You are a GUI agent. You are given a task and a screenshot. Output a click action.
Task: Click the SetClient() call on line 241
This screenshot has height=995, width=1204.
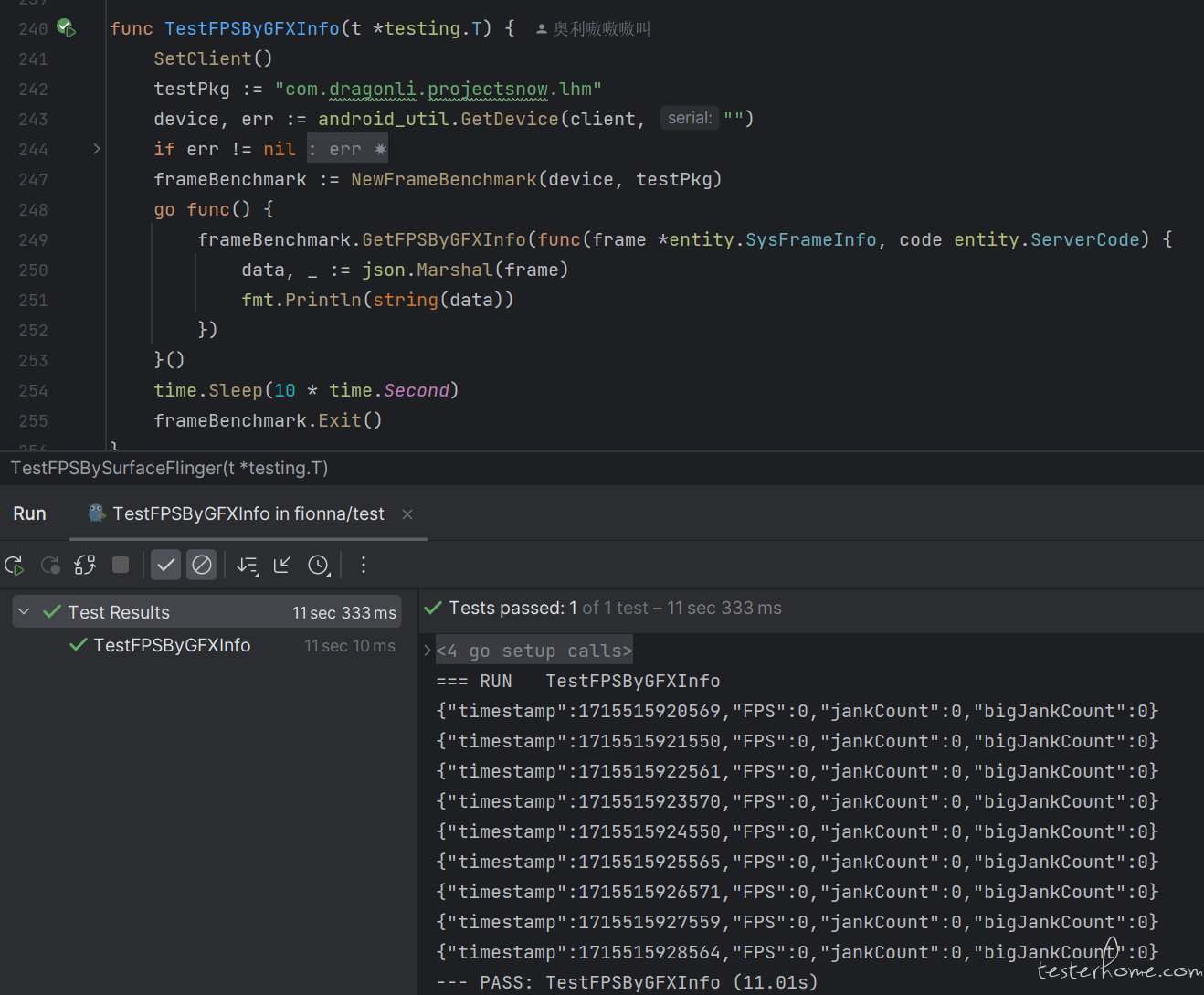click(213, 58)
